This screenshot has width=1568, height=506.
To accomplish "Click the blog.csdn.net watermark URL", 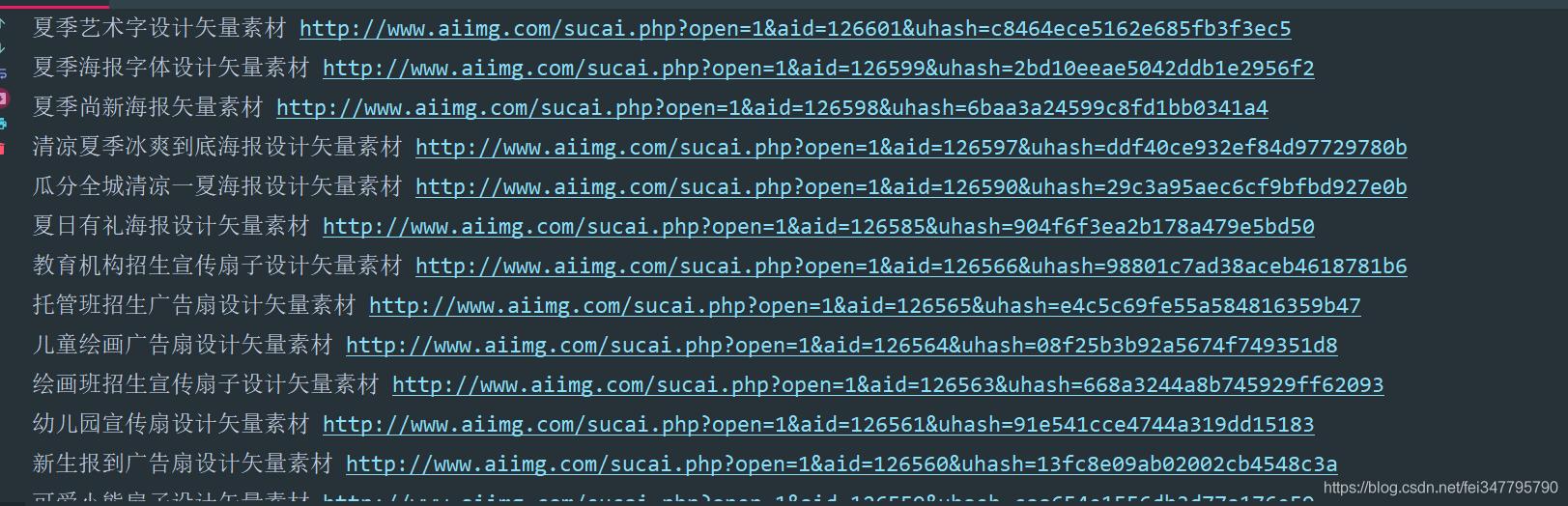I will pos(1440,489).
